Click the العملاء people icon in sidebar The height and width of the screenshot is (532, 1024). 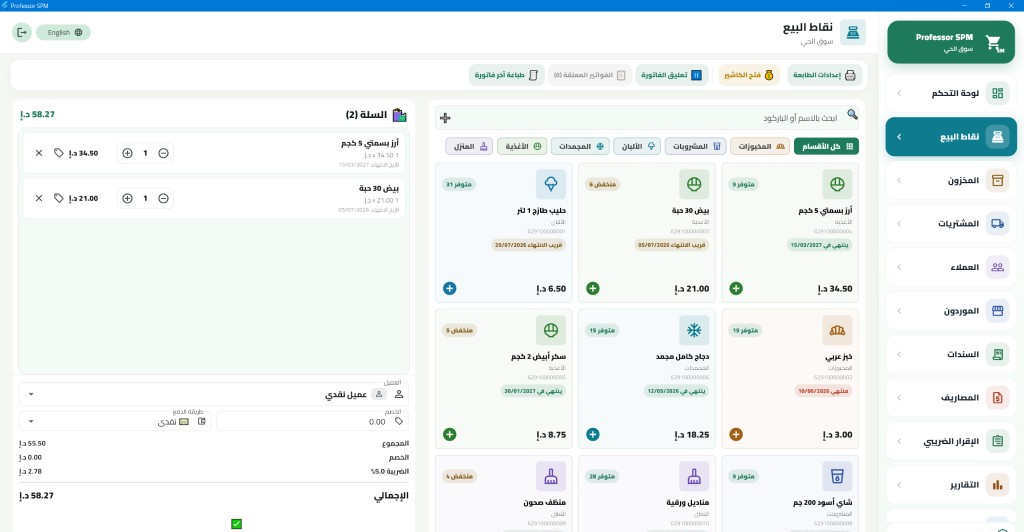tap(997, 267)
